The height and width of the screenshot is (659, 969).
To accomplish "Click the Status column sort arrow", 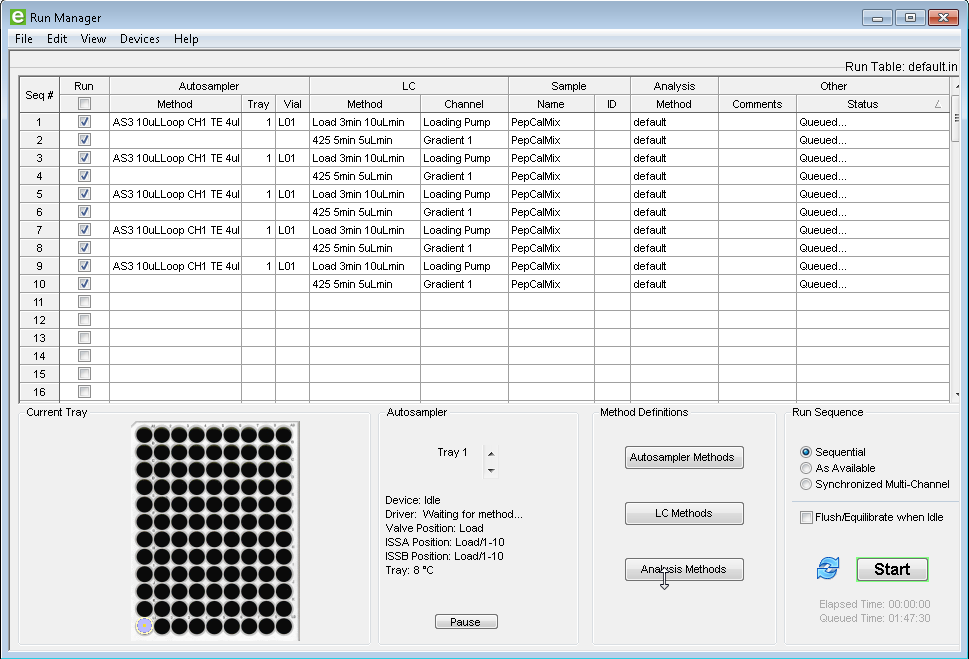I will pos(937,104).
